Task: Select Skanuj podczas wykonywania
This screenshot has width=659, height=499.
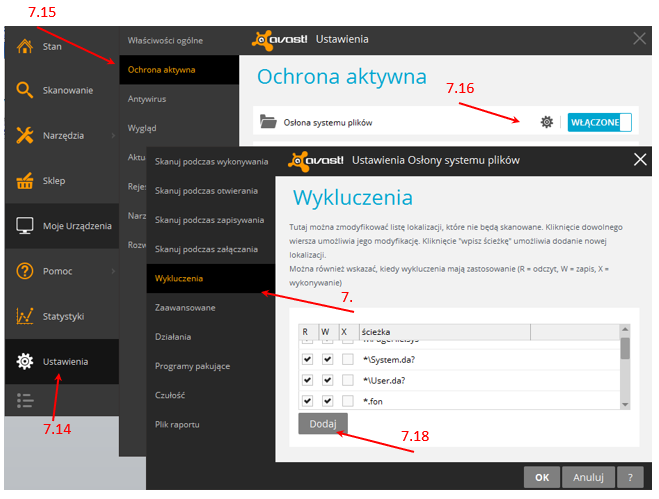Action: coord(211,162)
